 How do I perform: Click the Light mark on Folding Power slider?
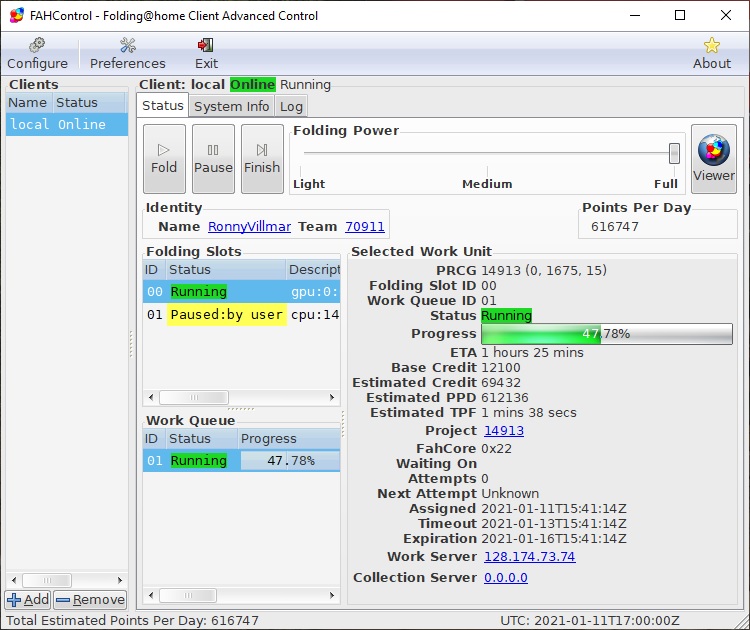(309, 184)
